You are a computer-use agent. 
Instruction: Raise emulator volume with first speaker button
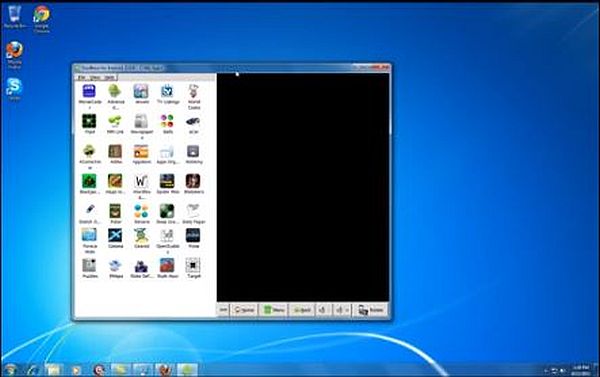tap(323, 310)
